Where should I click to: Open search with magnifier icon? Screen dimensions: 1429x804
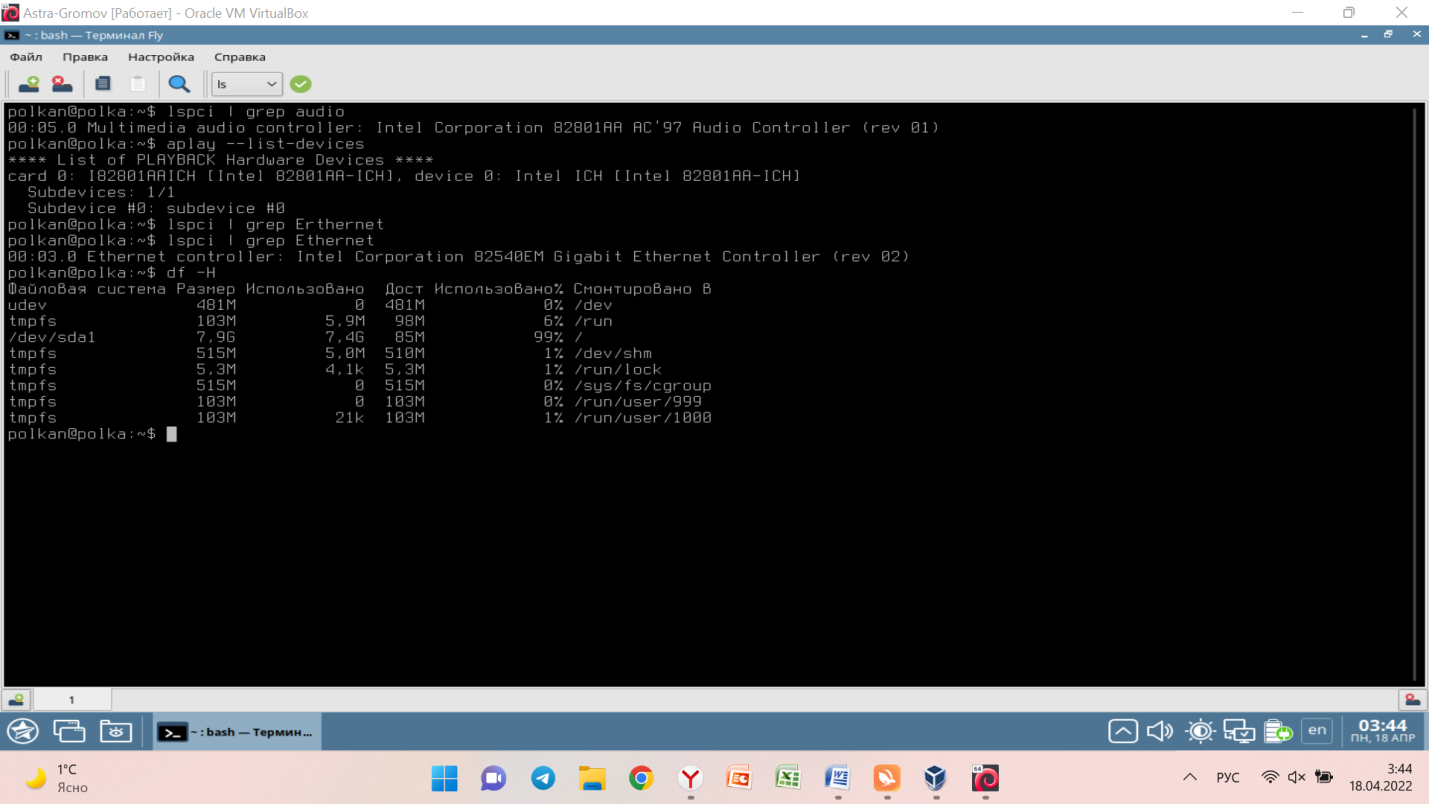coord(178,84)
